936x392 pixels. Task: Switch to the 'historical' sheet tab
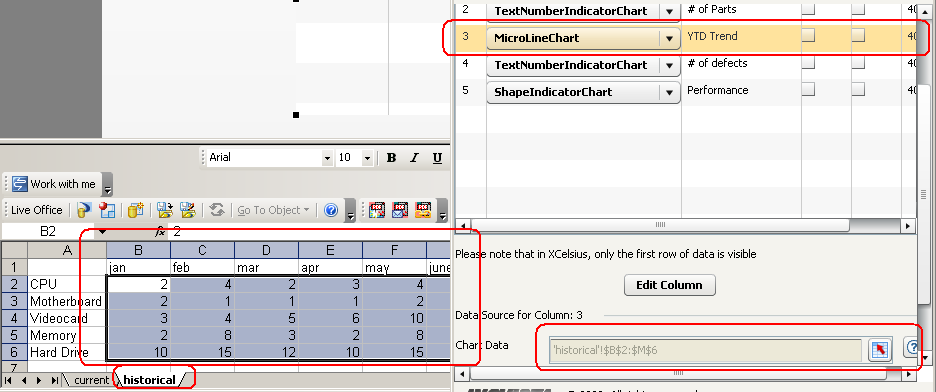coord(149,380)
